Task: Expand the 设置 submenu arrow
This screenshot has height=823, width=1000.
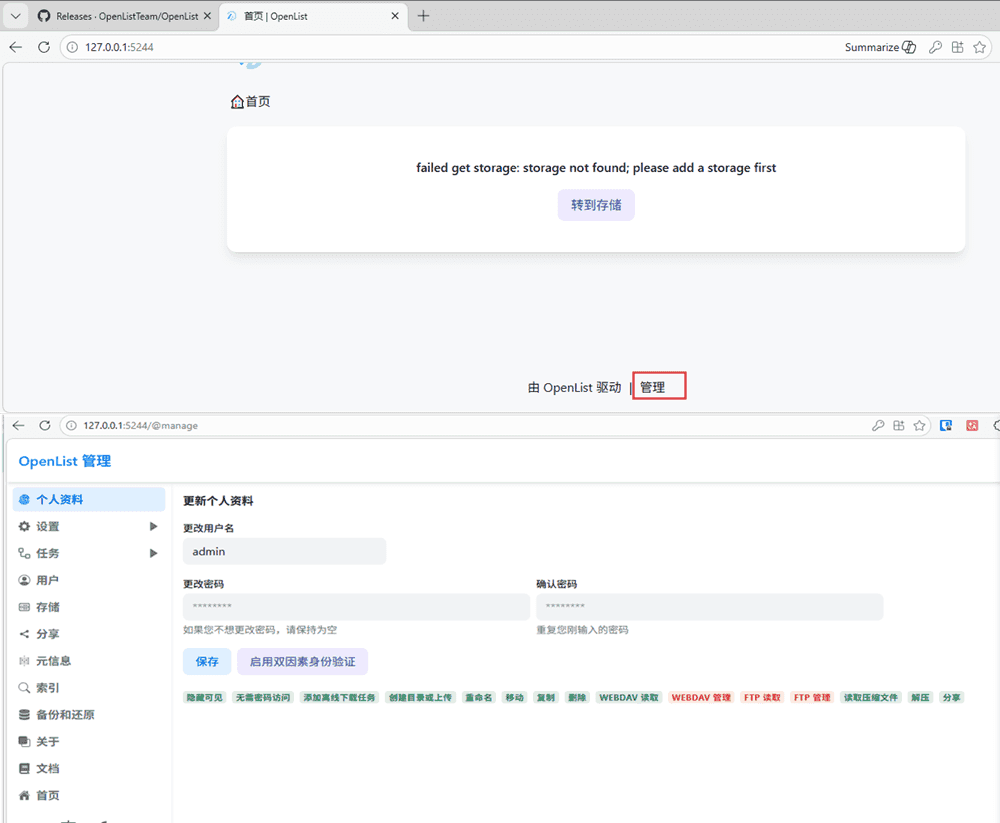Action: 154,526
